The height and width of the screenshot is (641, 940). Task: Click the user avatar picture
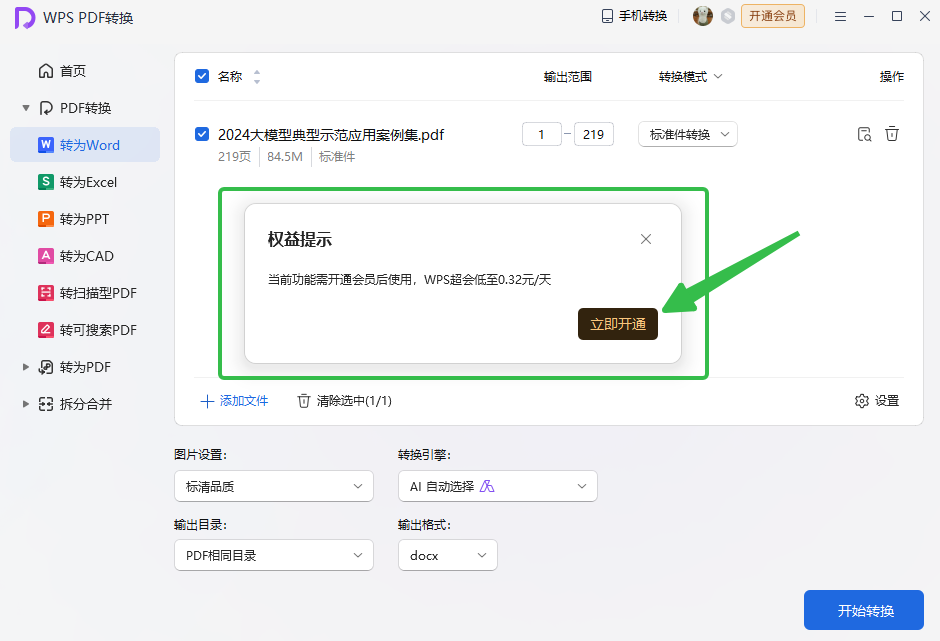pos(703,16)
